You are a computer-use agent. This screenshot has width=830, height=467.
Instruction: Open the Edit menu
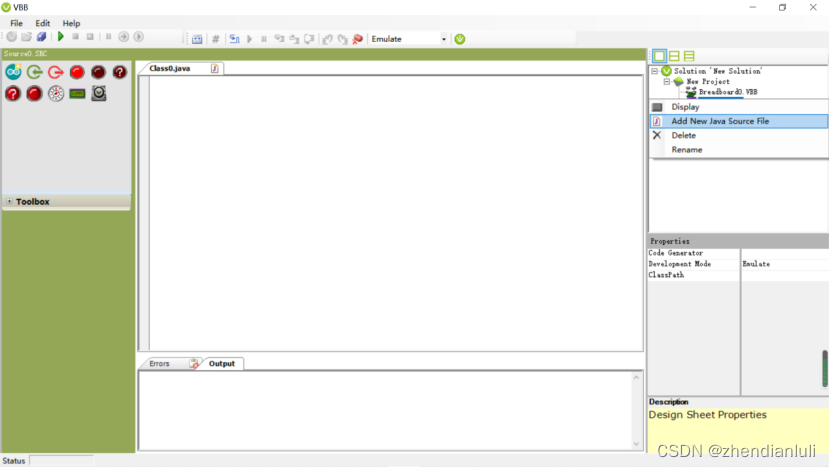[x=42, y=23]
